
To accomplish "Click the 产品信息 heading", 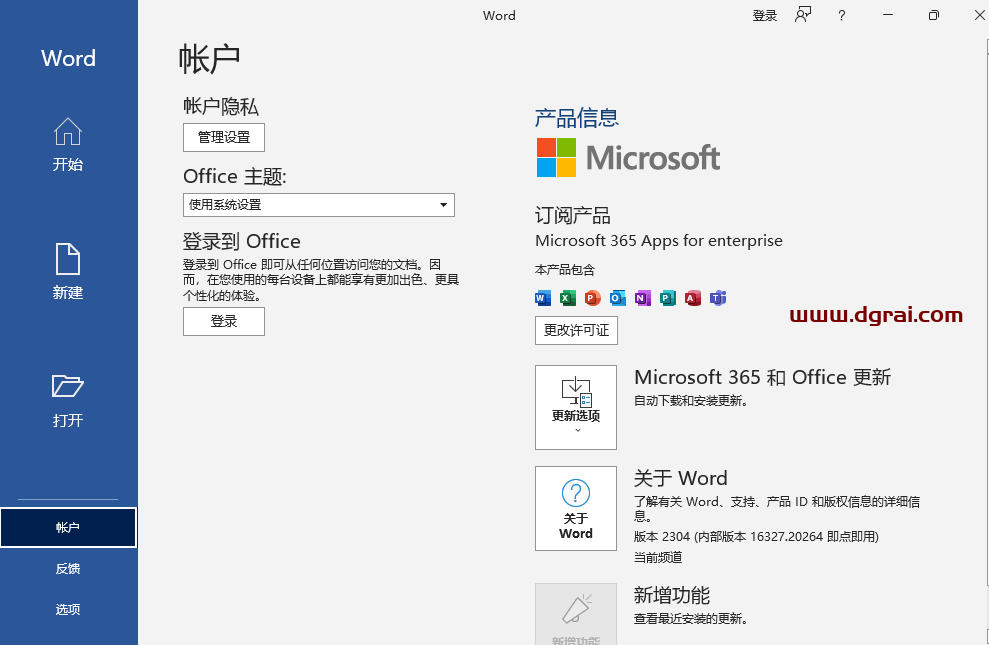I will coord(576,118).
